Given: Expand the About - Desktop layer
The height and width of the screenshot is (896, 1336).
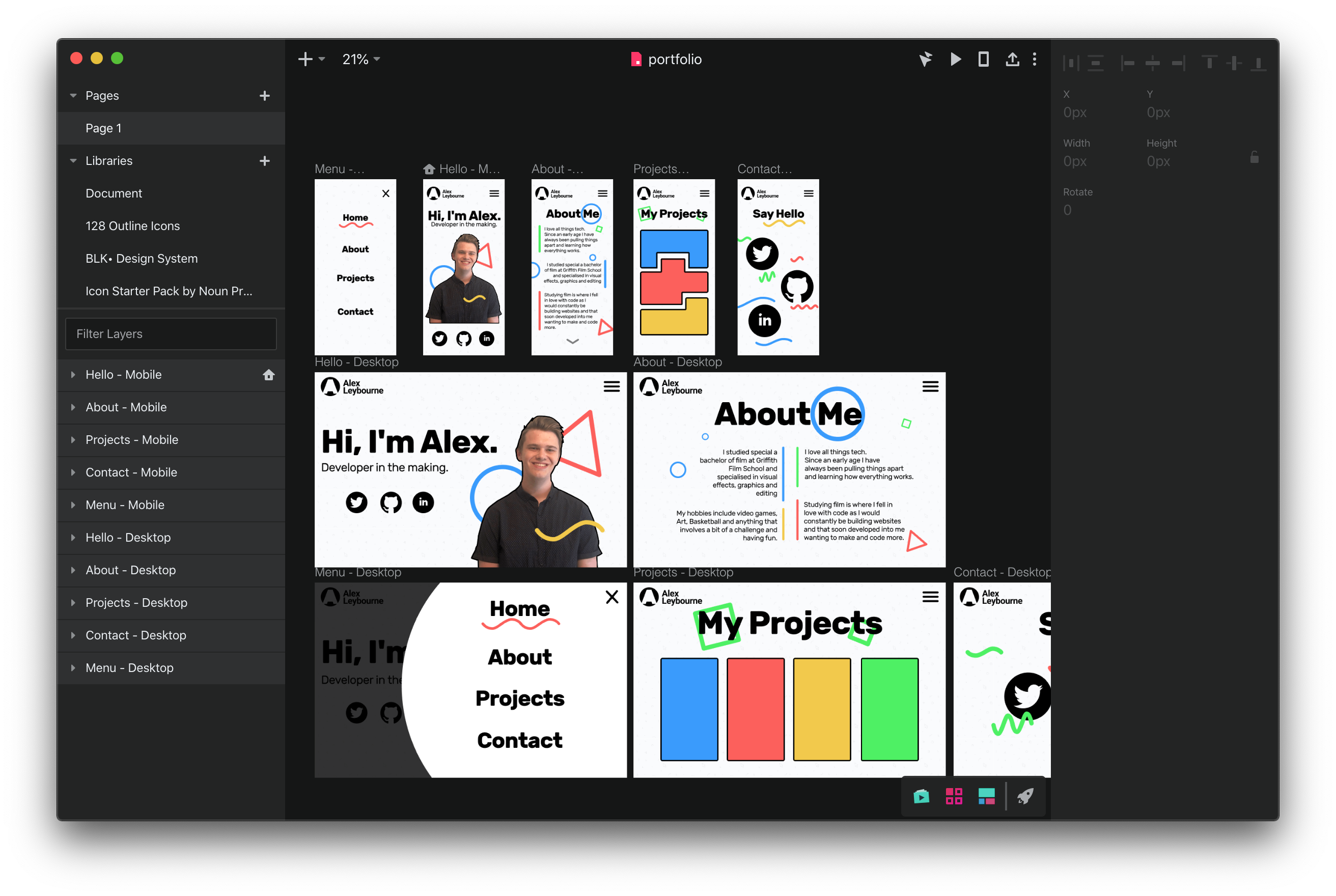Looking at the screenshot, I should click(73, 570).
